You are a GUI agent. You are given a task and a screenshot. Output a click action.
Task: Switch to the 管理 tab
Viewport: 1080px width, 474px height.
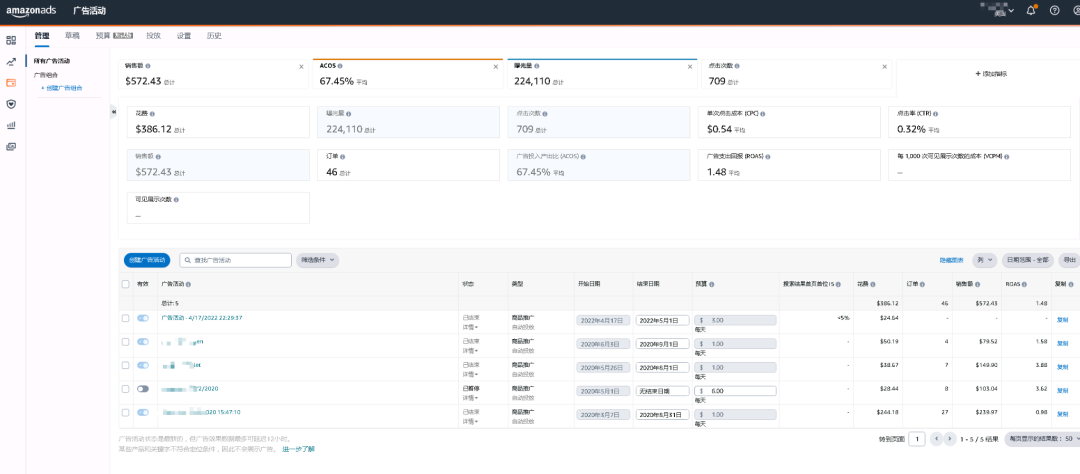[x=42, y=35]
